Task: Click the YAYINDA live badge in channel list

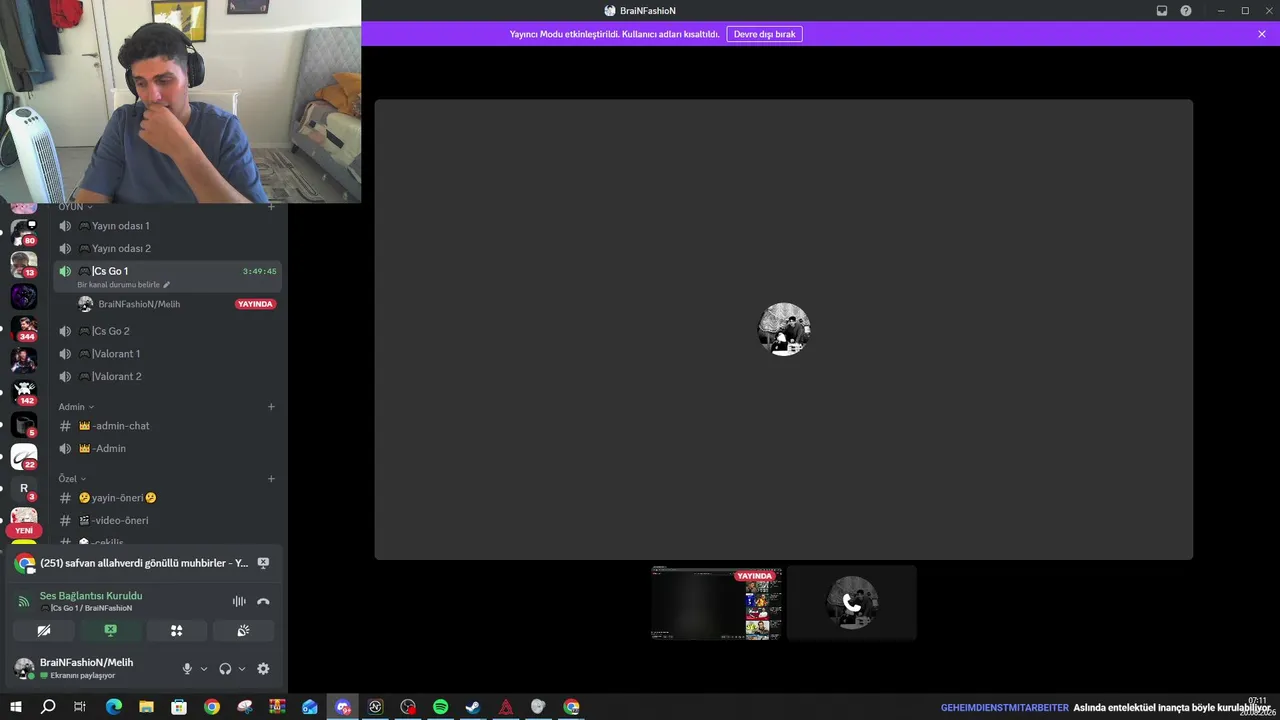Action: pos(255,304)
